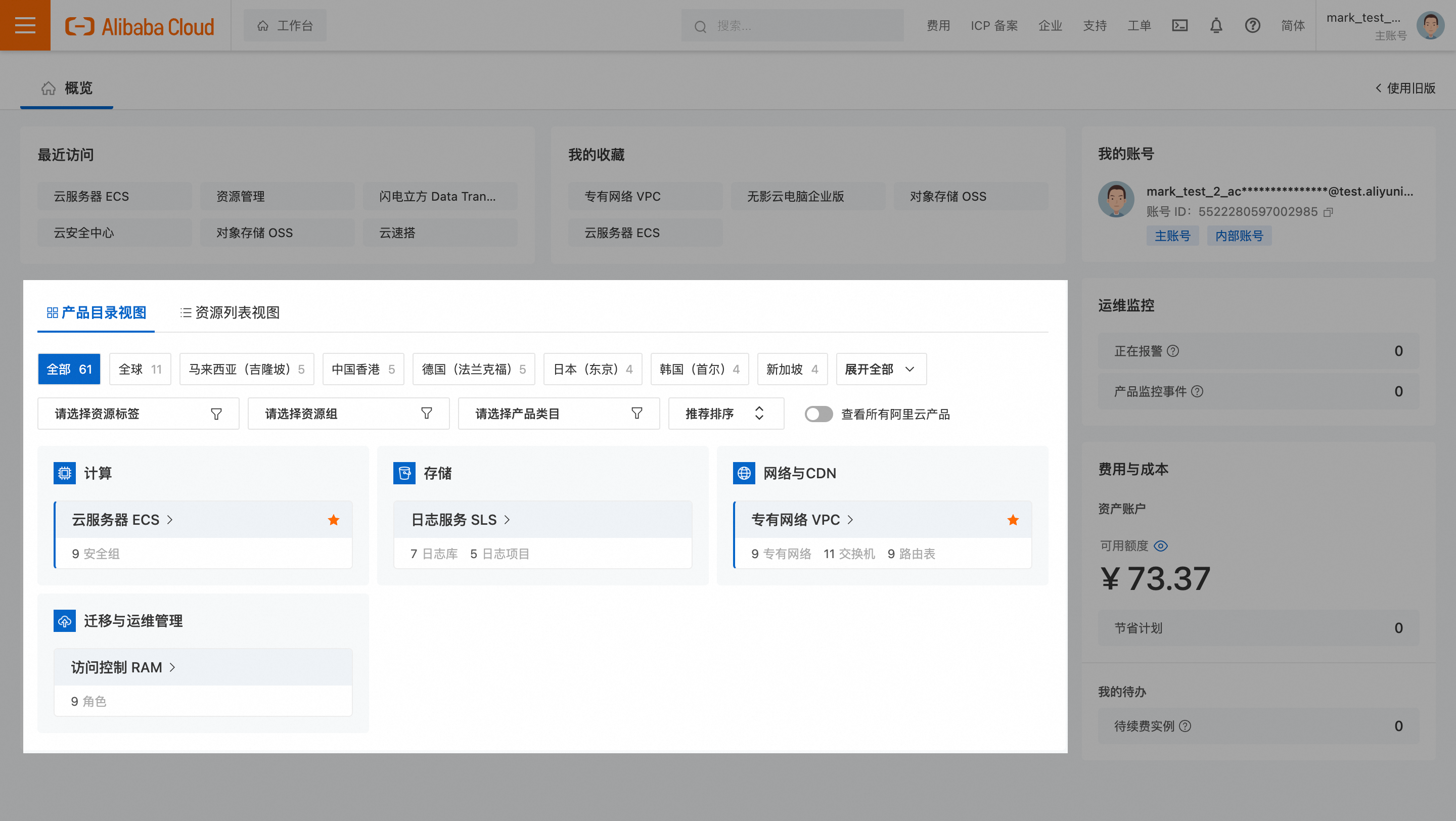The image size is (1456, 821).
Task: Open the help question mark icon
Action: click(1252, 25)
